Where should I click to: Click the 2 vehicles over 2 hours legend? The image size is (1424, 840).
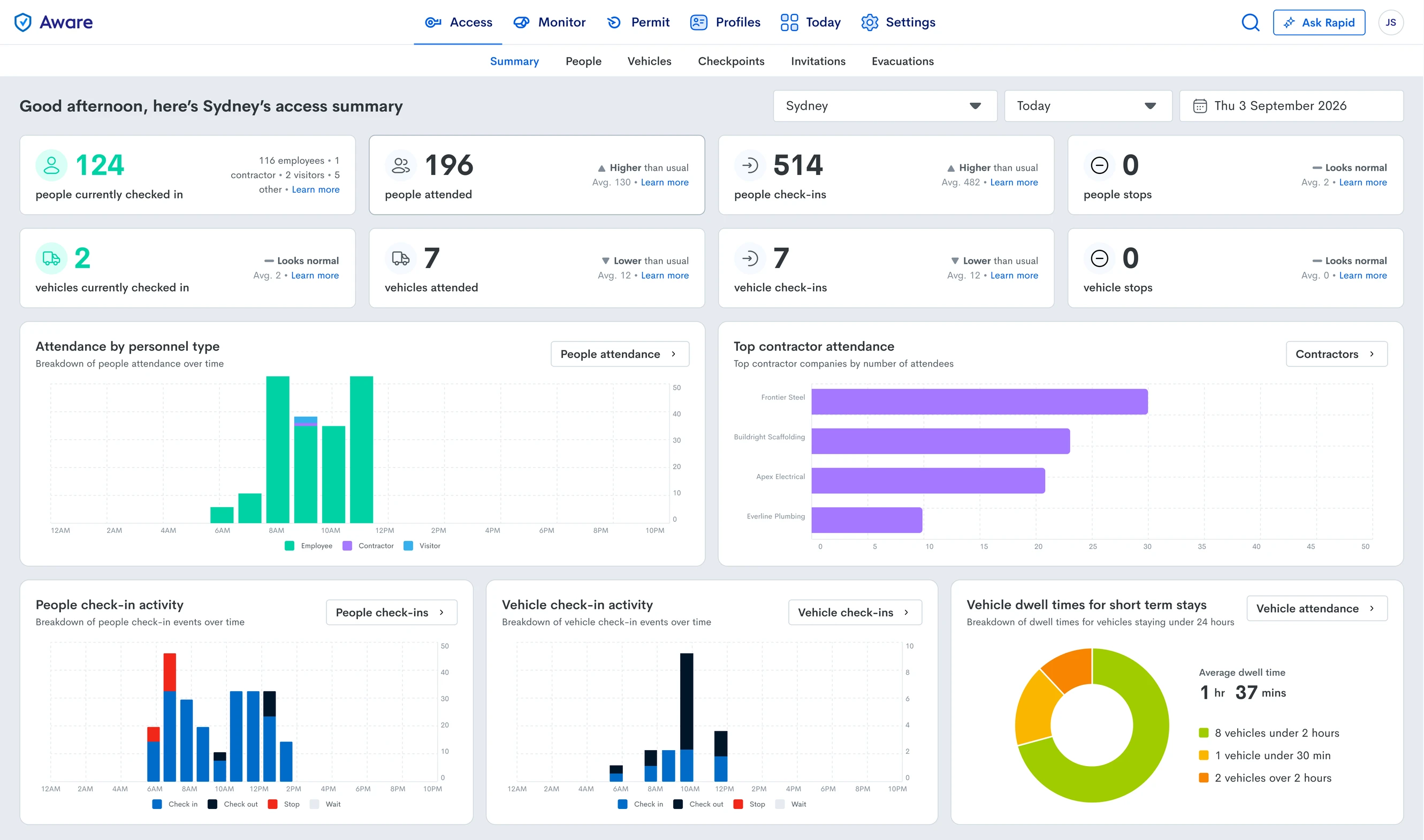[1265, 778]
